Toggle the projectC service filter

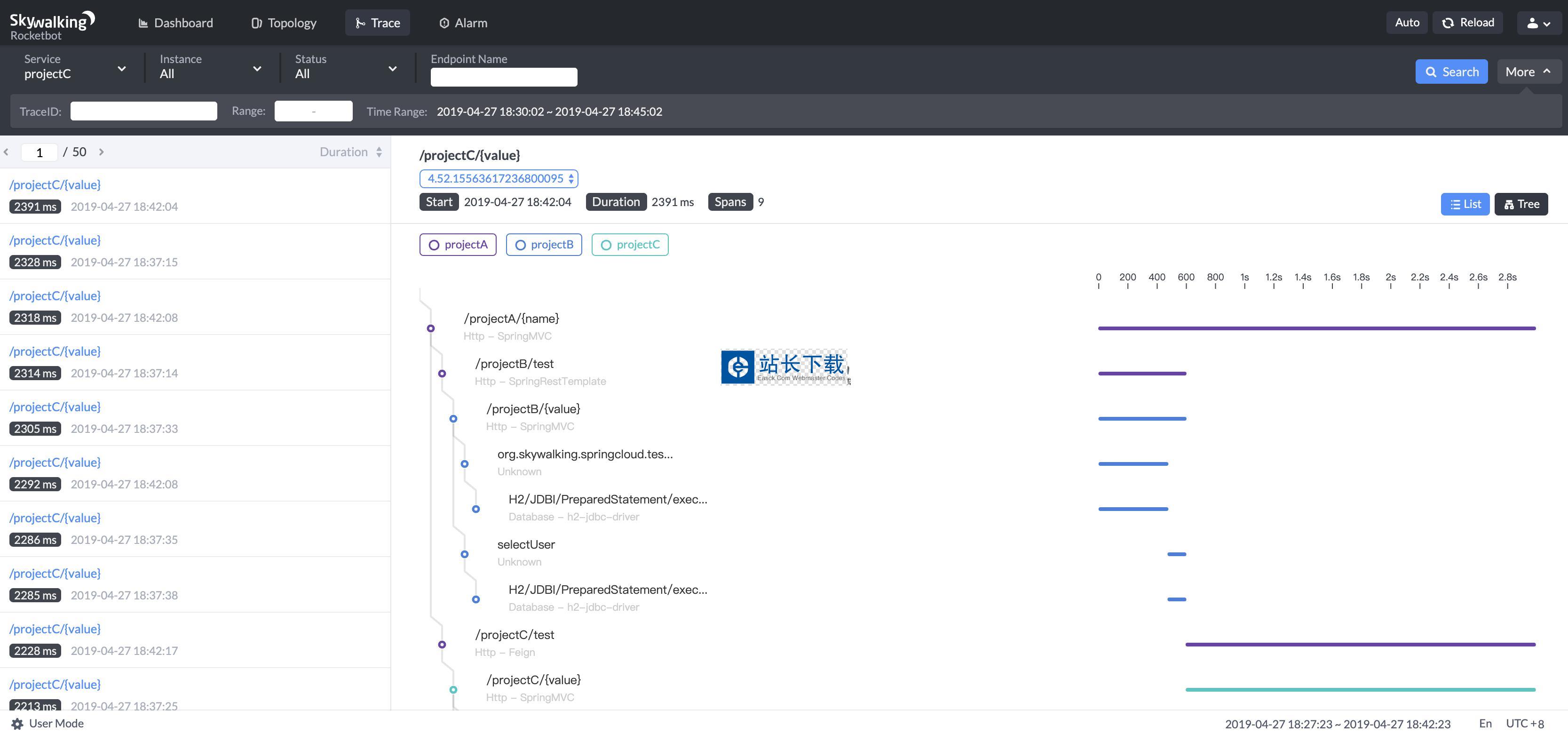[629, 245]
